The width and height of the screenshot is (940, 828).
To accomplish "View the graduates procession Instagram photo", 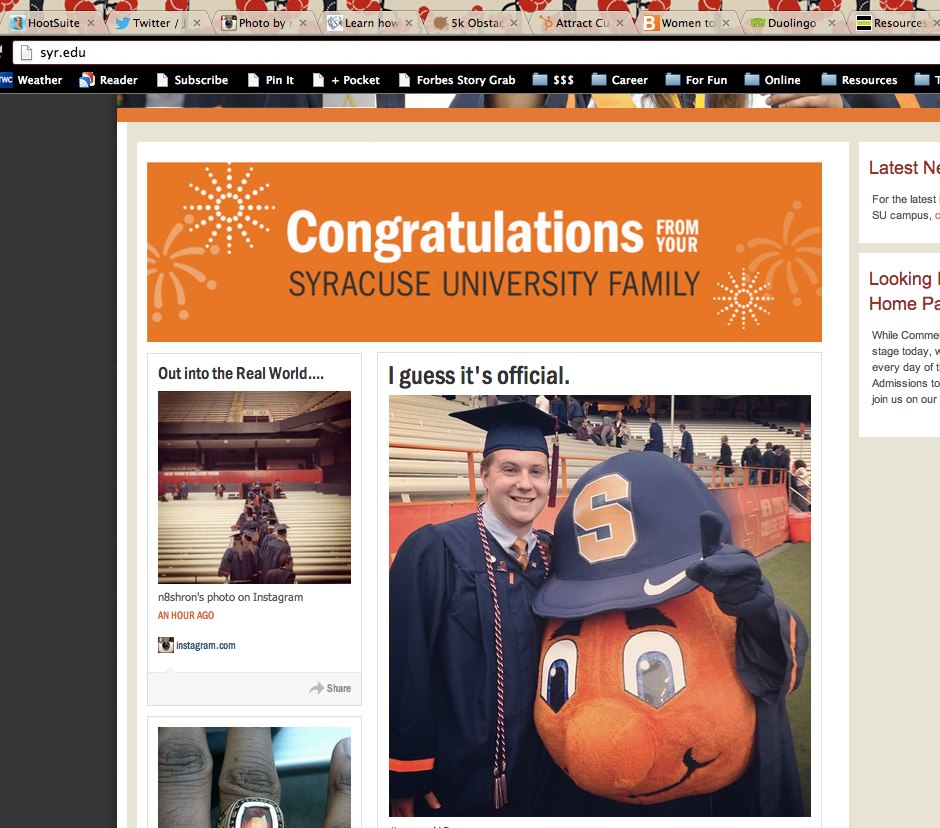I will [254, 487].
